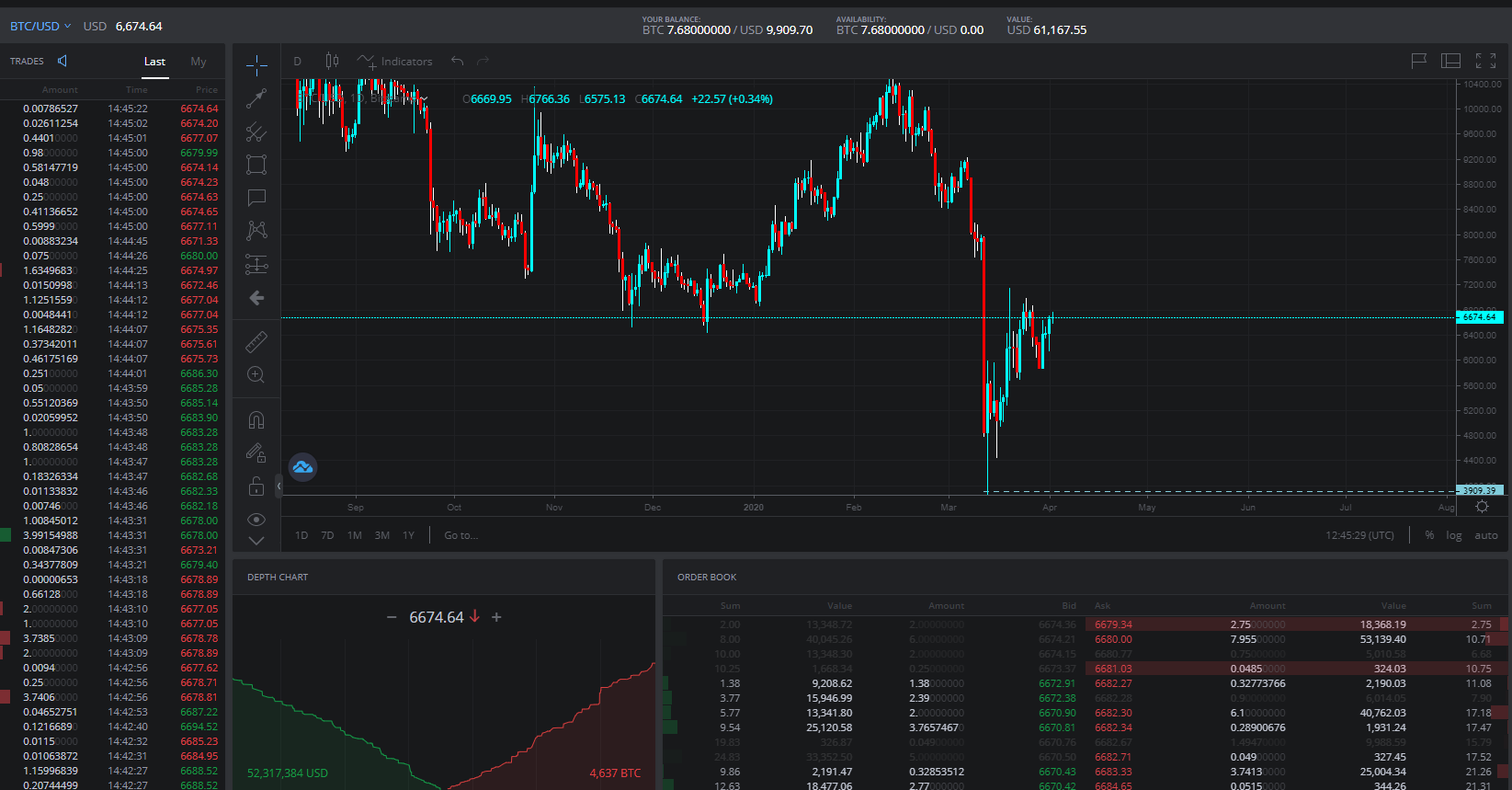
Task: Toggle hide all drawings eye icon
Action: click(x=256, y=520)
